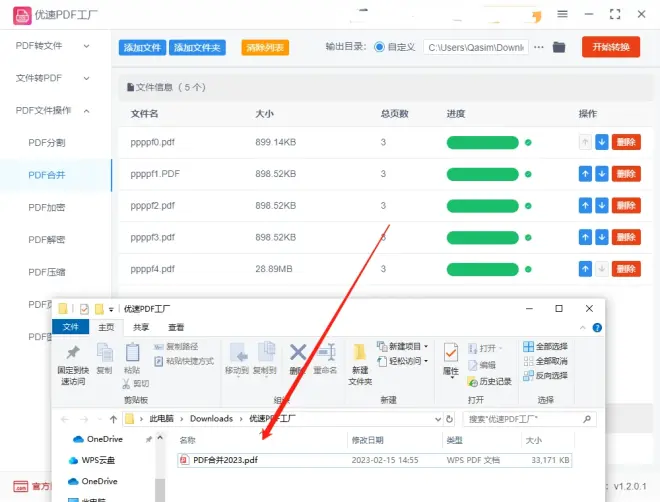Click the 添加文件 button
The width and height of the screenshot is (660, 502).
pos(142,48)
